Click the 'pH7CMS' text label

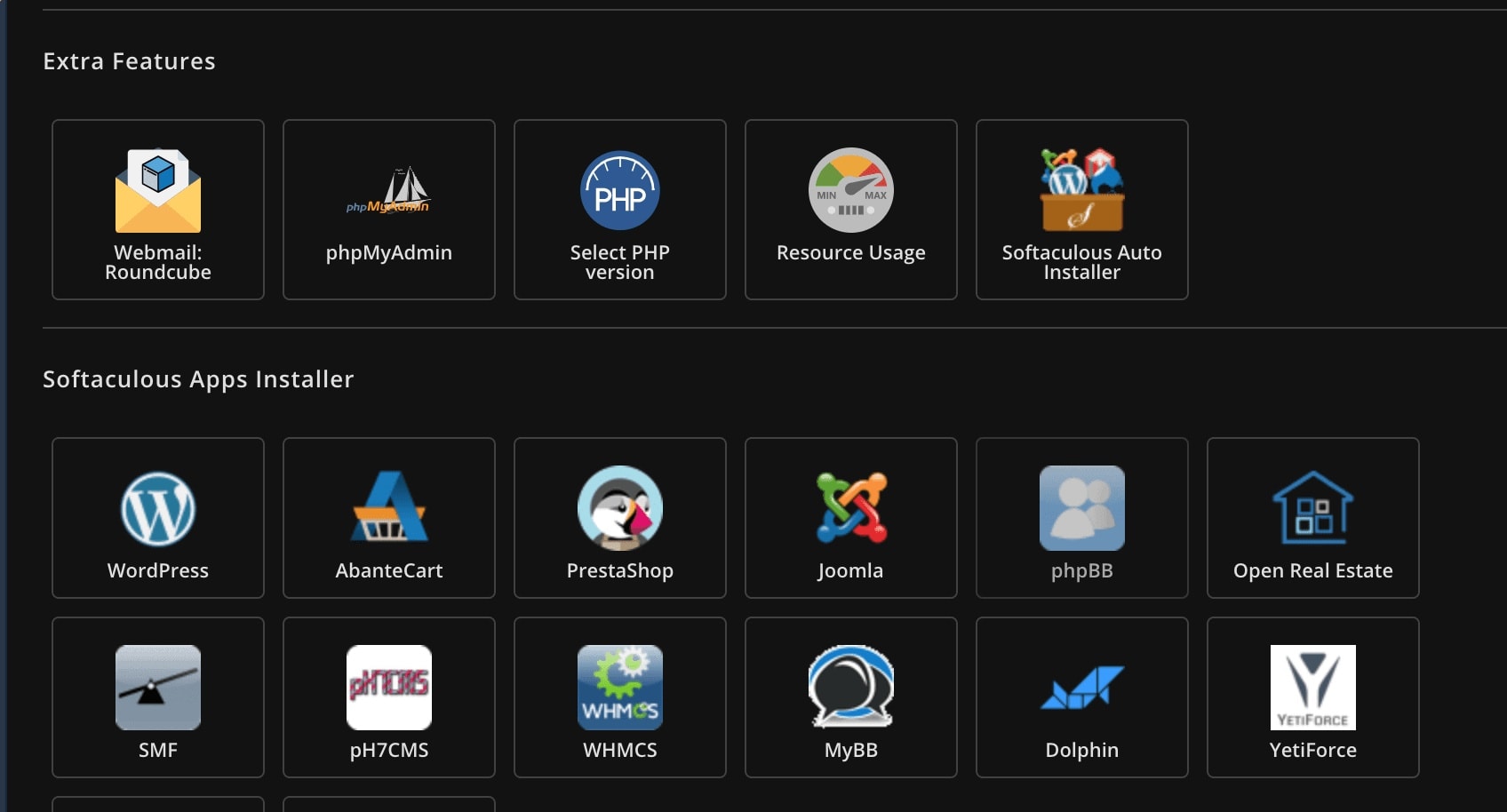tap(389, 751)
